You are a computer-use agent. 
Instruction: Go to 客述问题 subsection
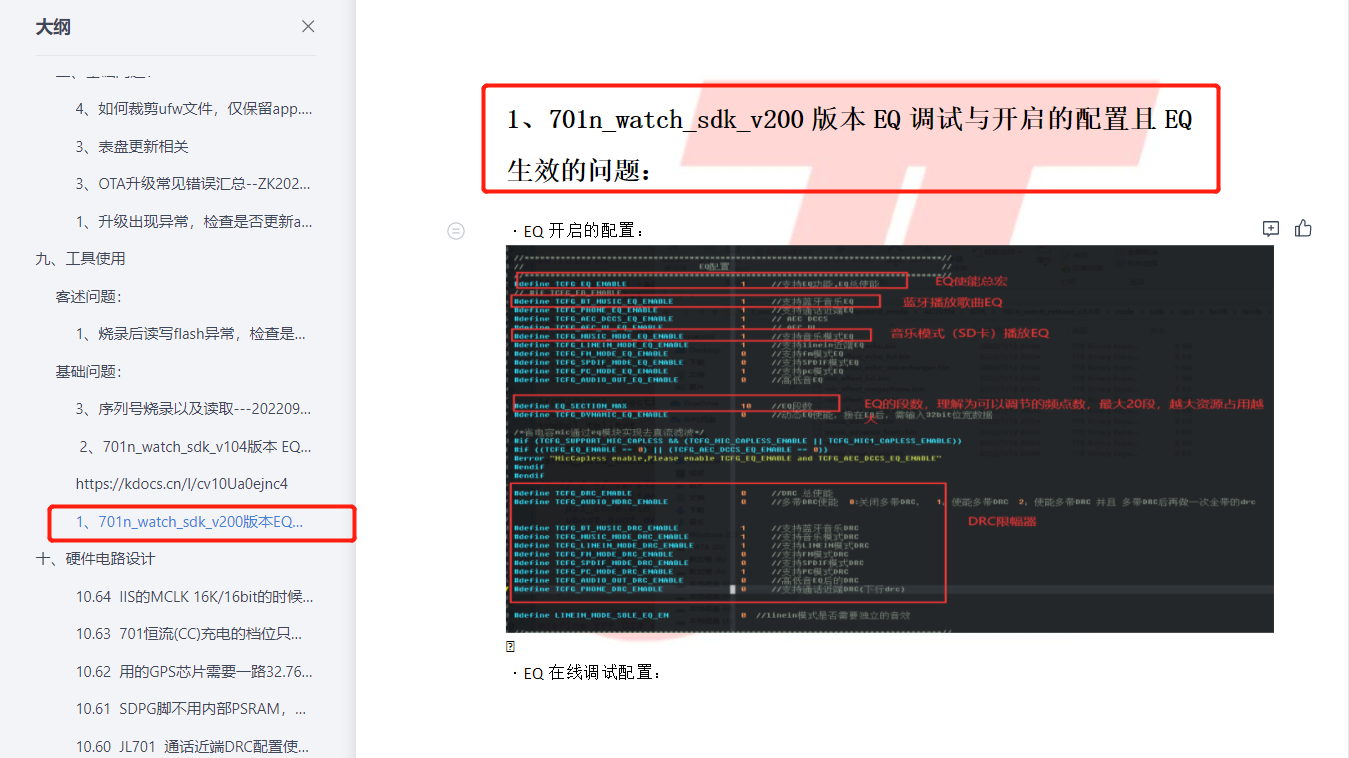click(88, 296)
